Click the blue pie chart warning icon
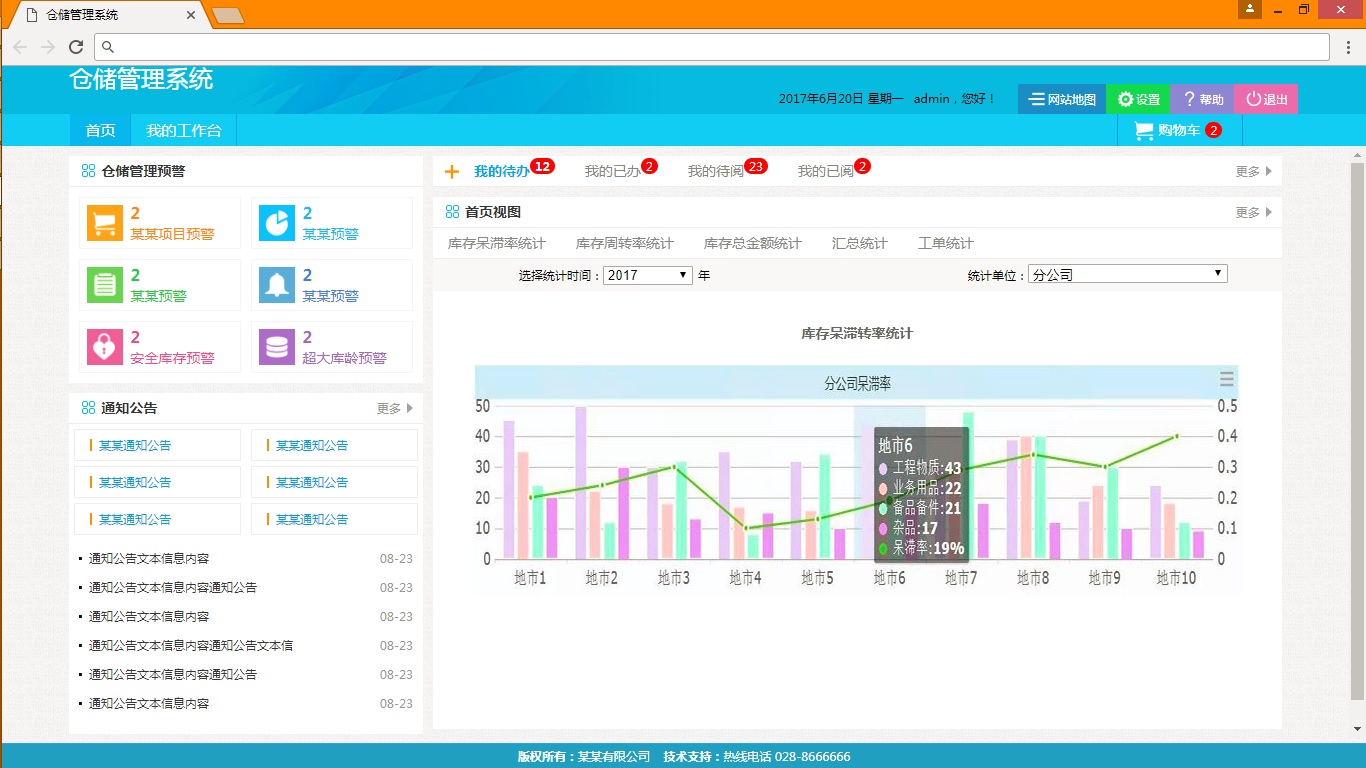 tap(277, 223)
